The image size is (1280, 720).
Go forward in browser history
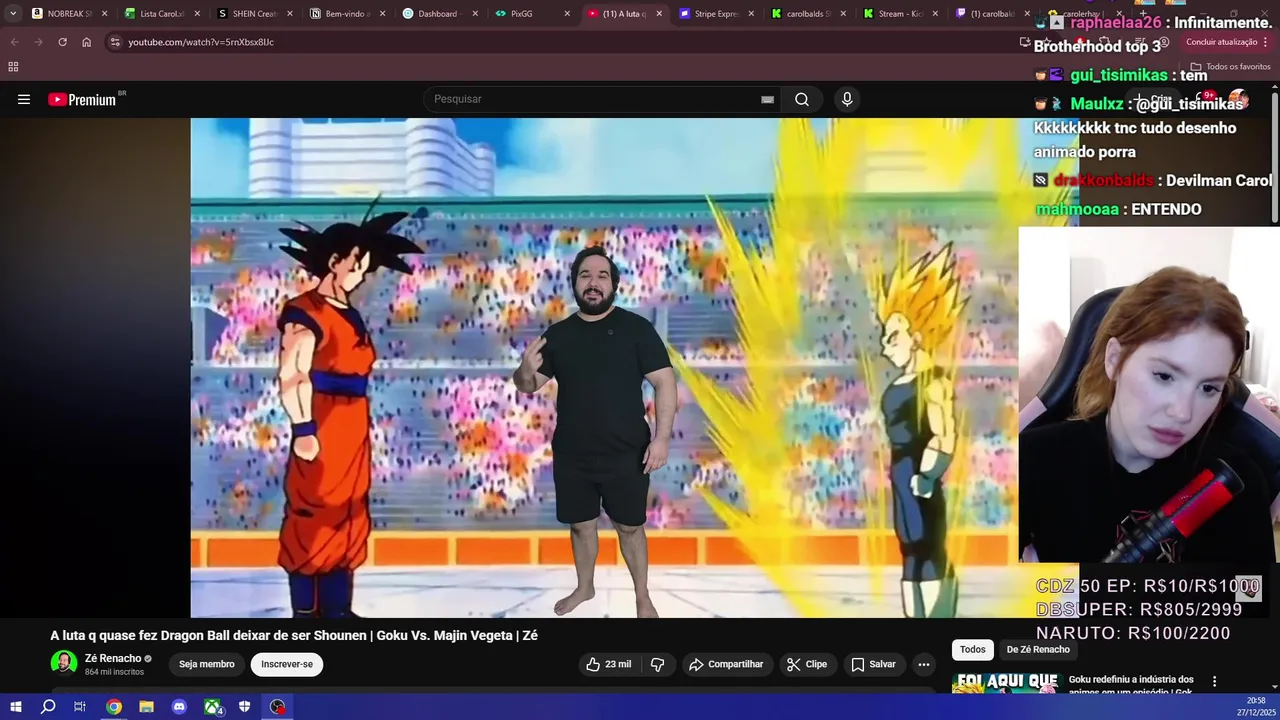[38, 42]
